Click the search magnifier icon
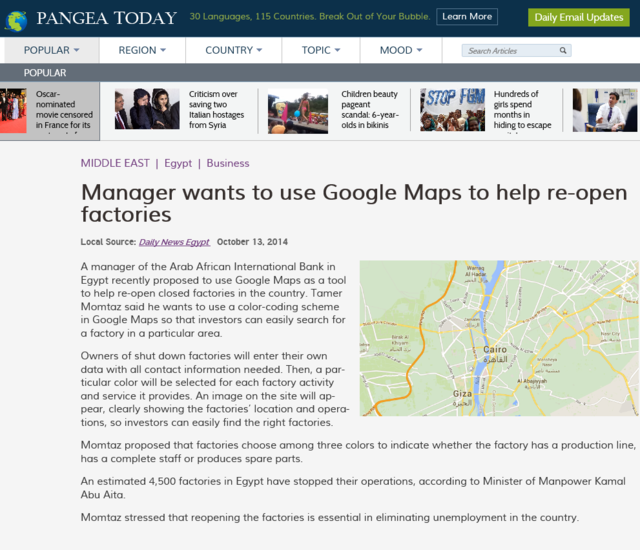 [563, 51]
